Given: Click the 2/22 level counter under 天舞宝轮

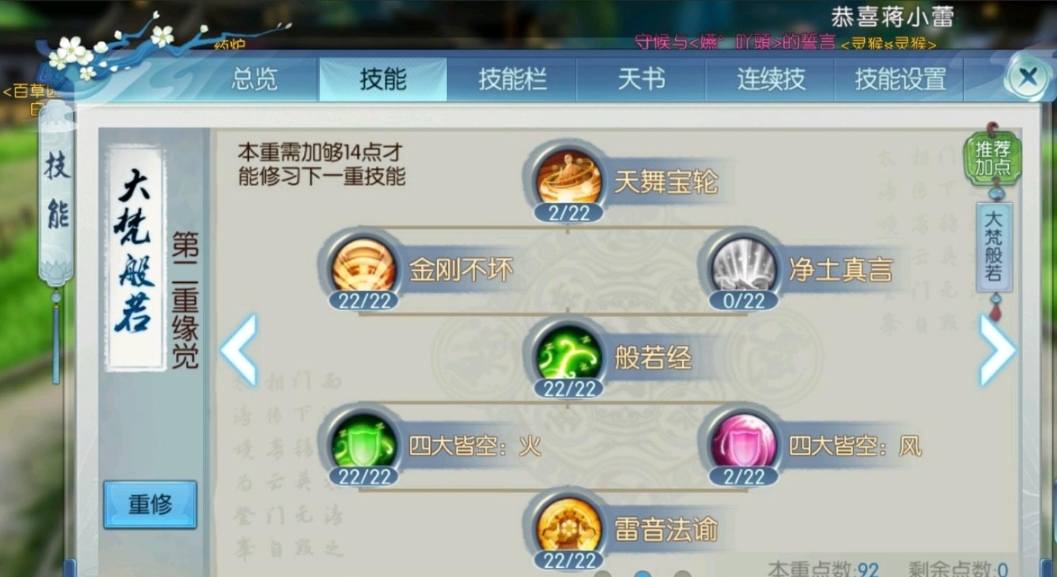Looking at the screenshot, I should (x=569, y=213).
